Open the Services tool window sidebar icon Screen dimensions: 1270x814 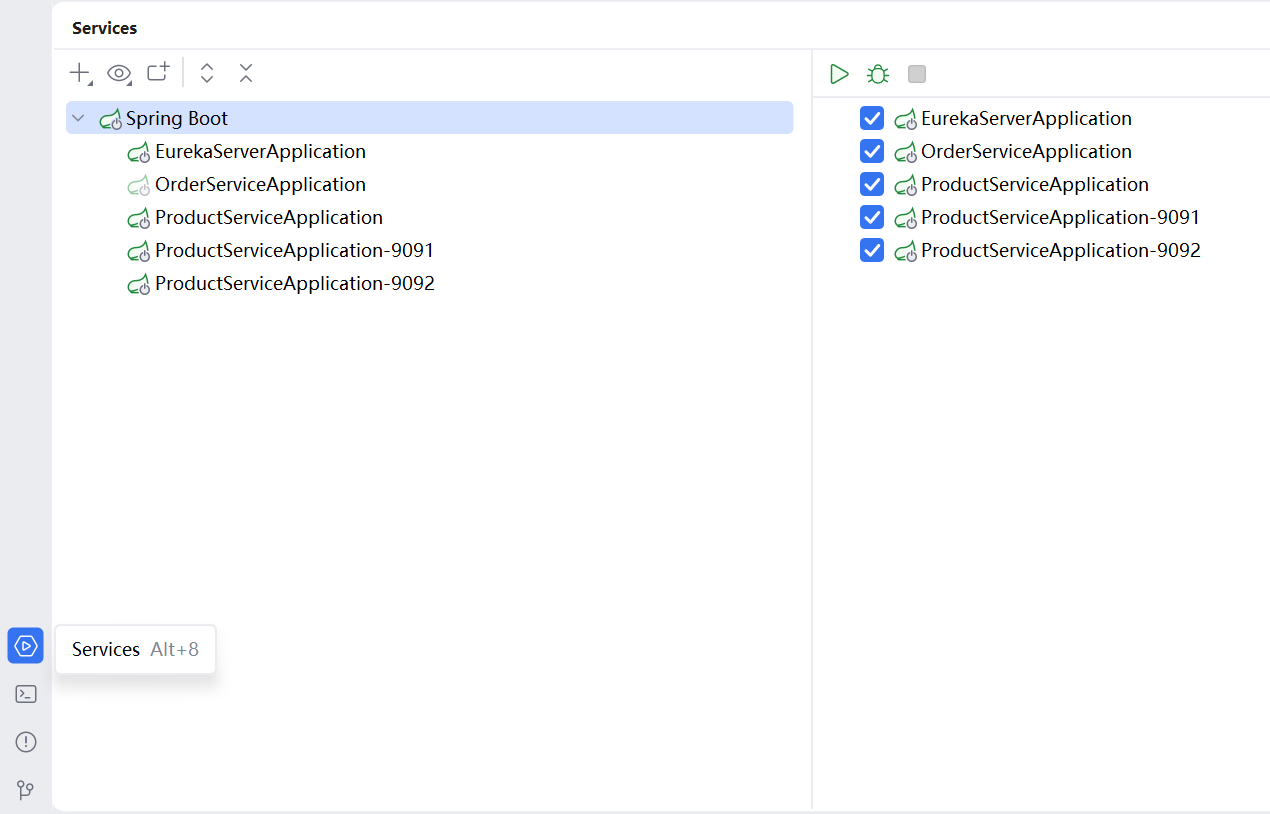point(26,646)
